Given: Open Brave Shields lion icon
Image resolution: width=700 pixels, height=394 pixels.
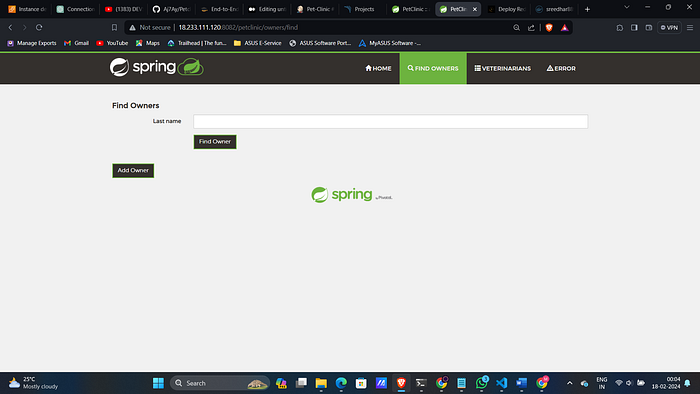Looking at the screenshot, I should (549, 27).
